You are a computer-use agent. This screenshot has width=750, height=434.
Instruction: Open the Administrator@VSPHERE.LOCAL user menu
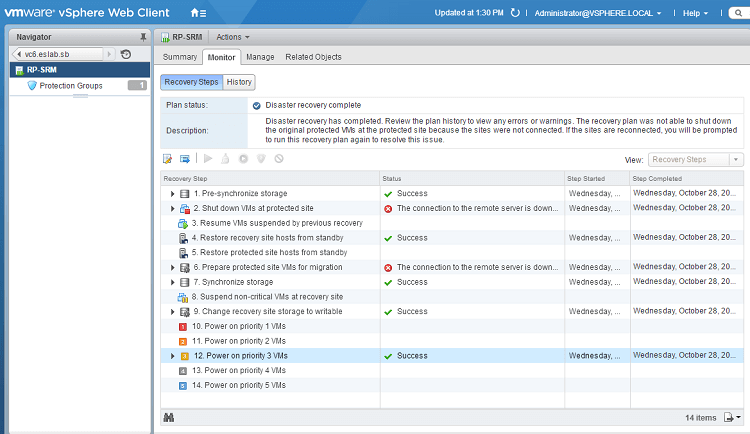tap(610, 13)
